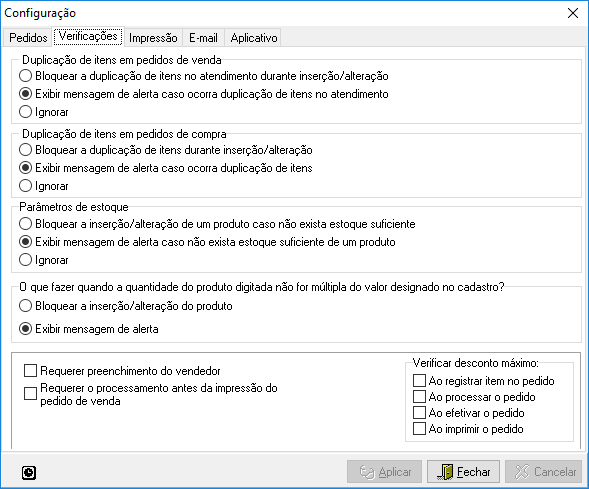Go to the Aplicativo tab

coord(254,38)
